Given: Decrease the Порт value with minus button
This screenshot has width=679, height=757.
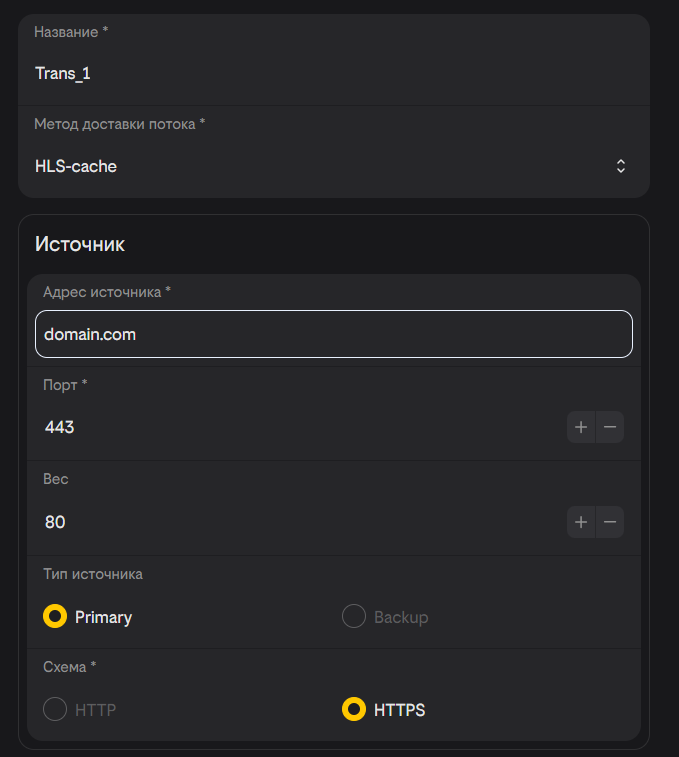Looking at the screenshot, I should [x=610, y=428].
